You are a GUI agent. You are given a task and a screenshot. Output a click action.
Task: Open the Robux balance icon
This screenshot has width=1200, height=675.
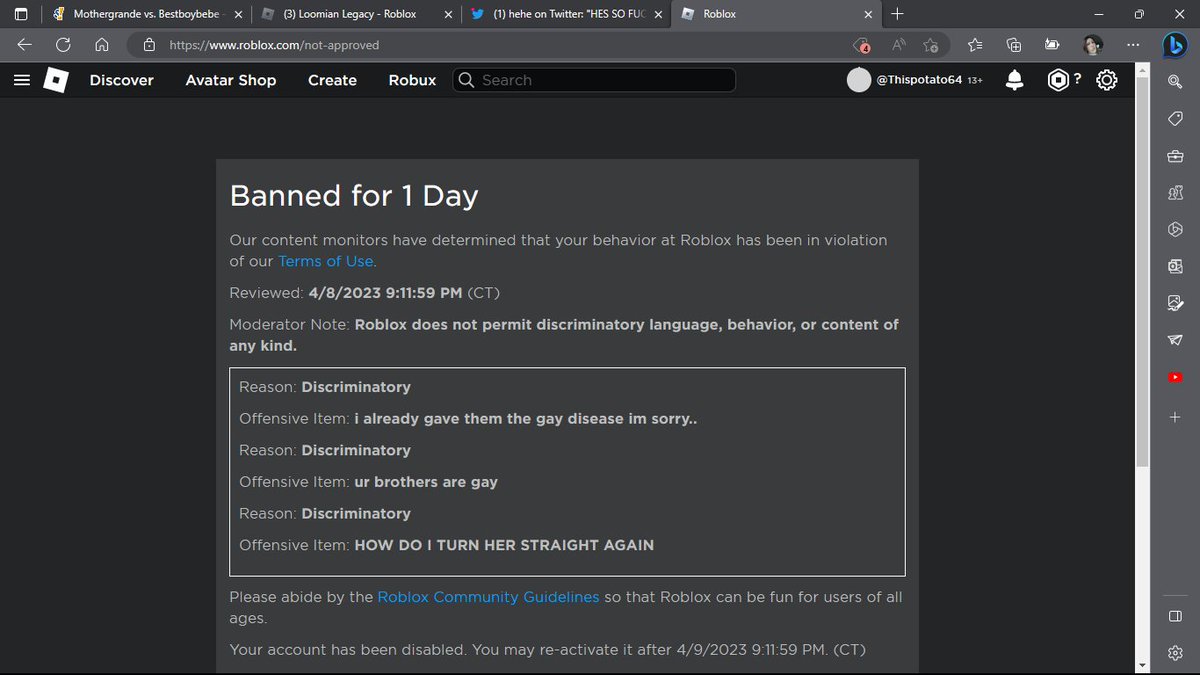(1060, 80)
